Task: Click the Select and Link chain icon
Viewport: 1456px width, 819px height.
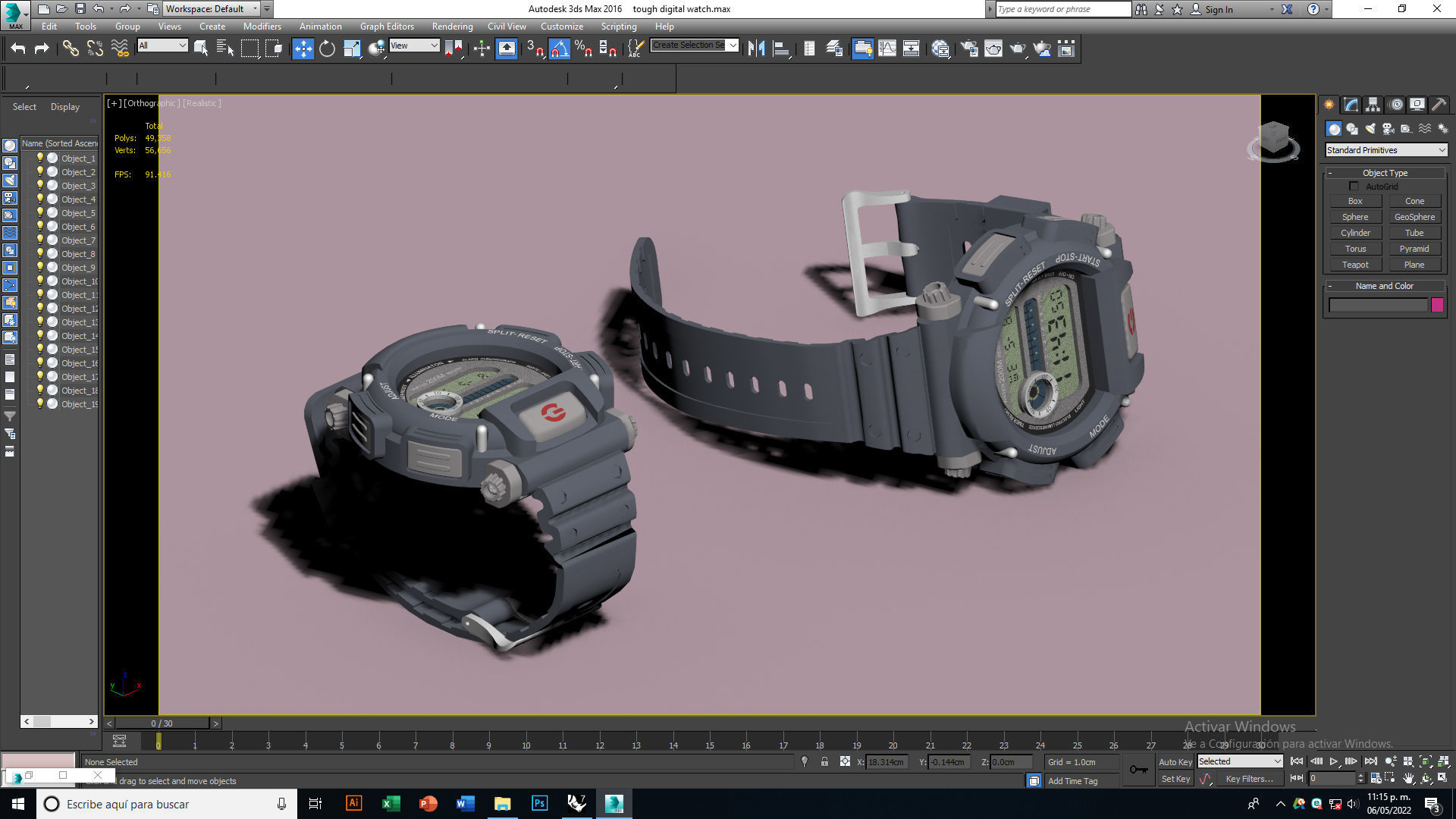Action: tap(71, 49)
